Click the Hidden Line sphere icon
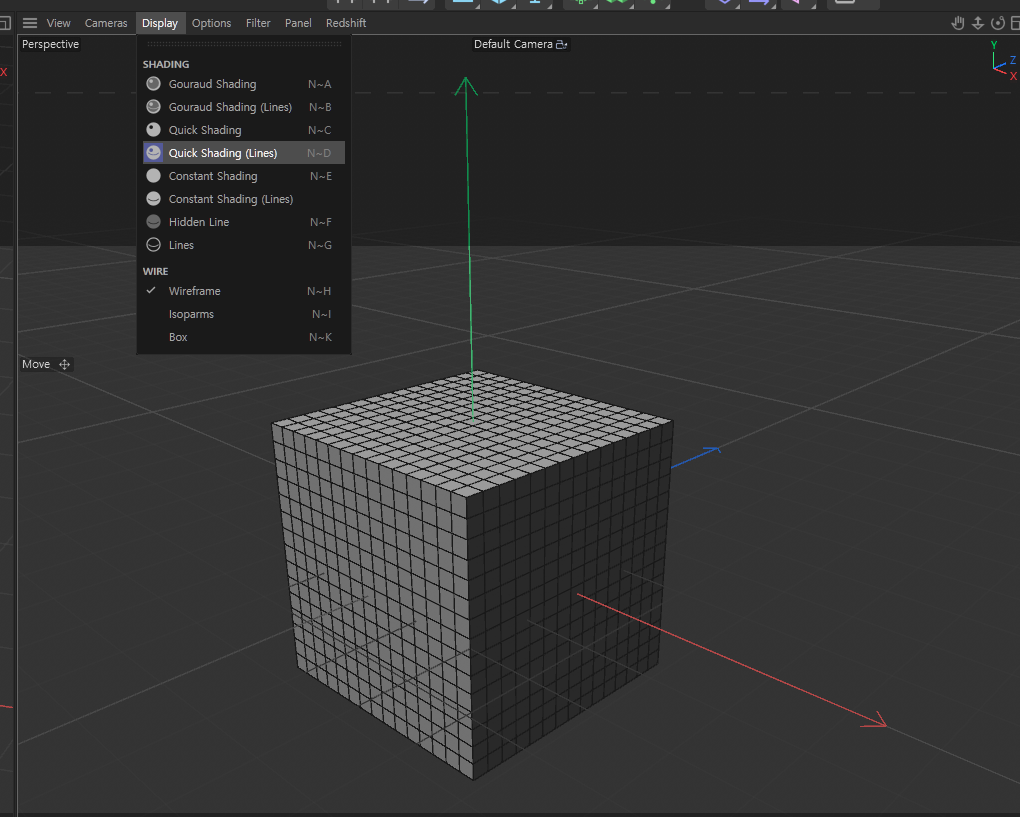Image resolution: width=1020 pixels, height=817 pixels. pos(153,222)
